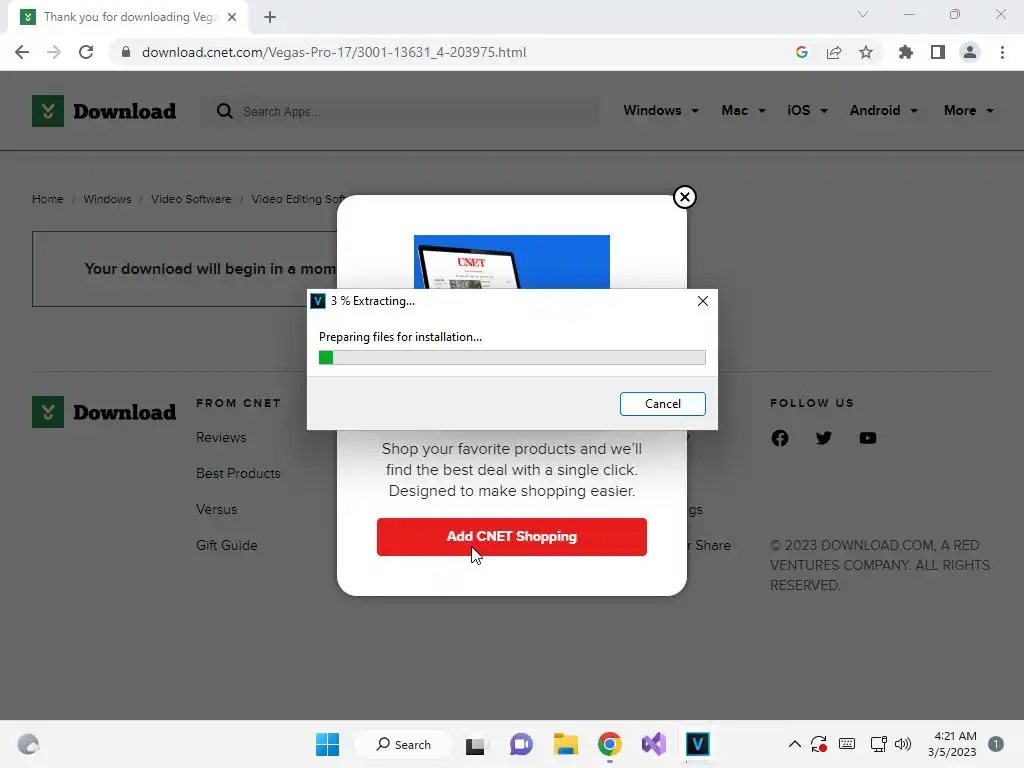Click the volume speaker tray icon
Screen dimensions: 1024x768
tap(903, 744)
